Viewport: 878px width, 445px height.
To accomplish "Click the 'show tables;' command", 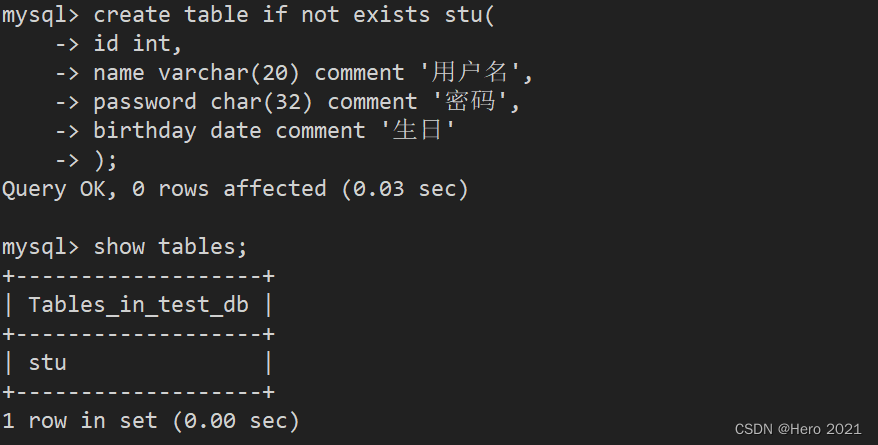I will tap(170, 247).
